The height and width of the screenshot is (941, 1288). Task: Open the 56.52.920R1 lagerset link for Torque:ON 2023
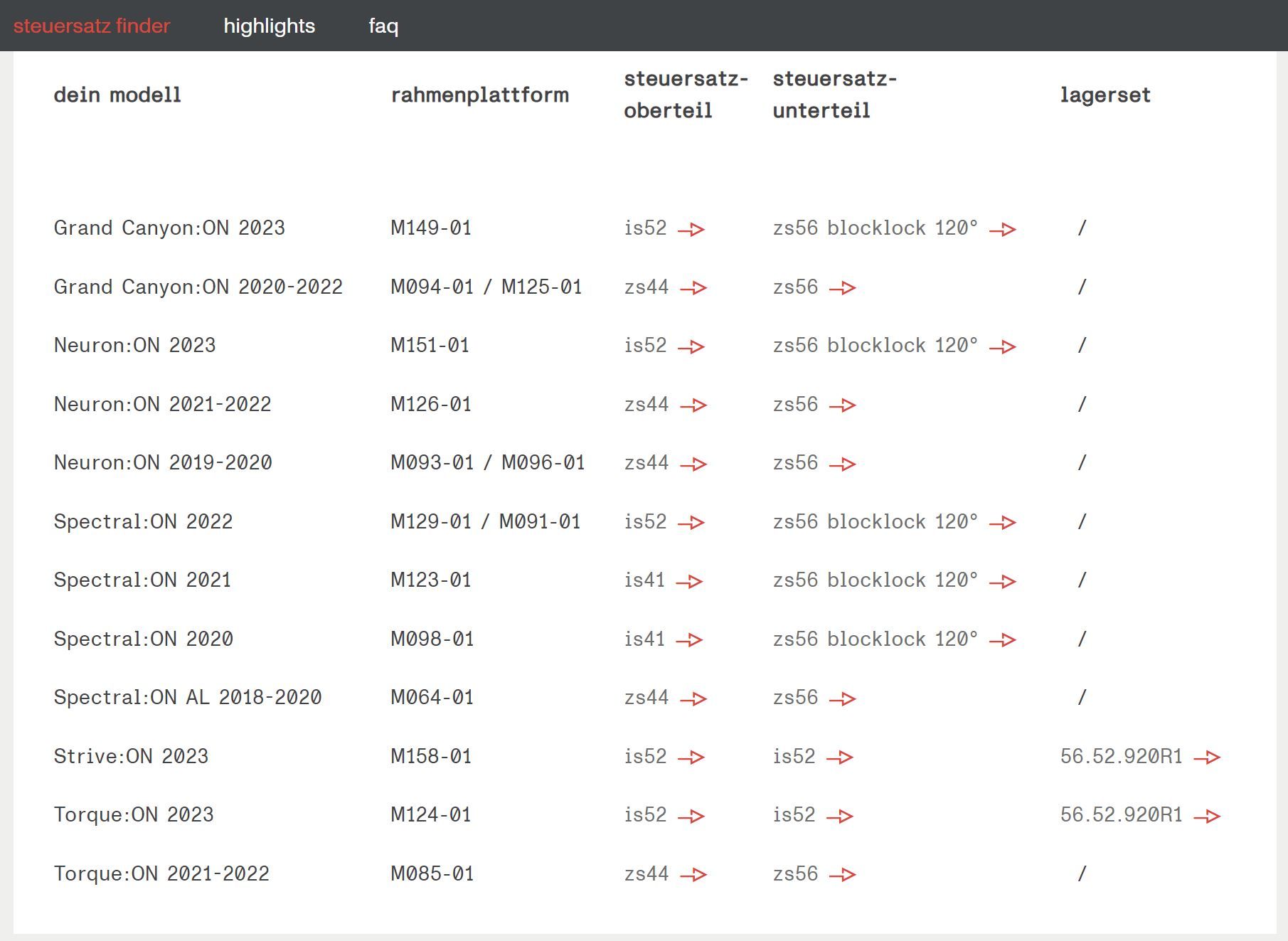[1121, 814]
